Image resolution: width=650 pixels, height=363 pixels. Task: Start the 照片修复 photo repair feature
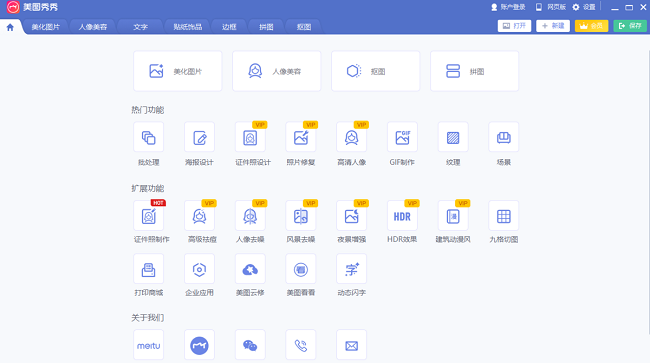click(301, 137)
